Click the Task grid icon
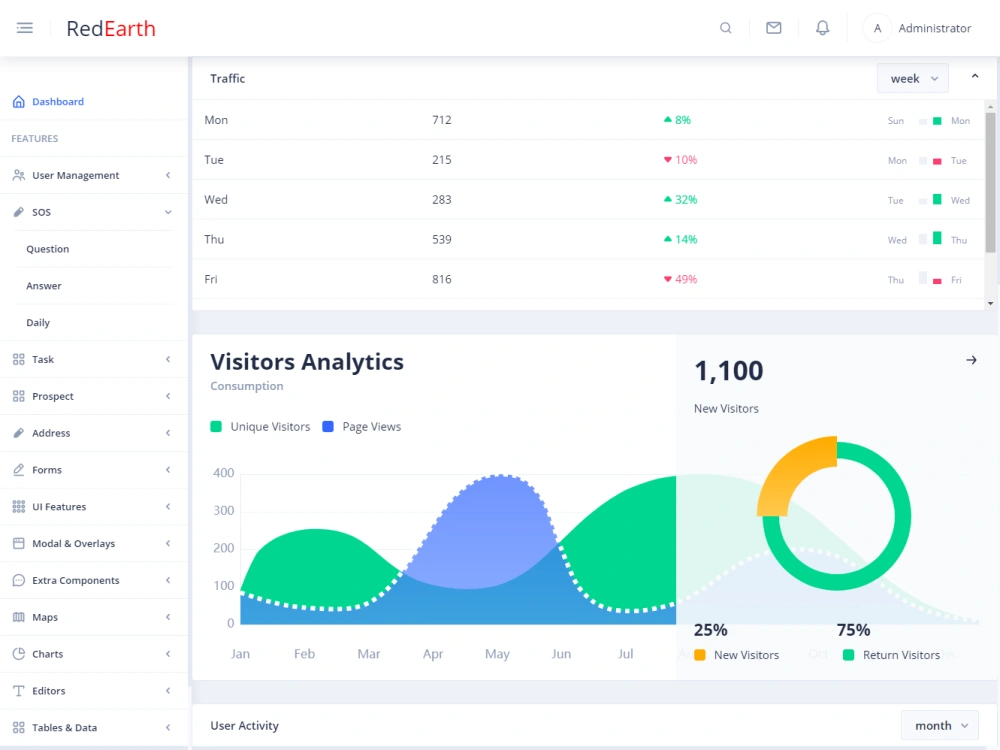 coord(18,359)
